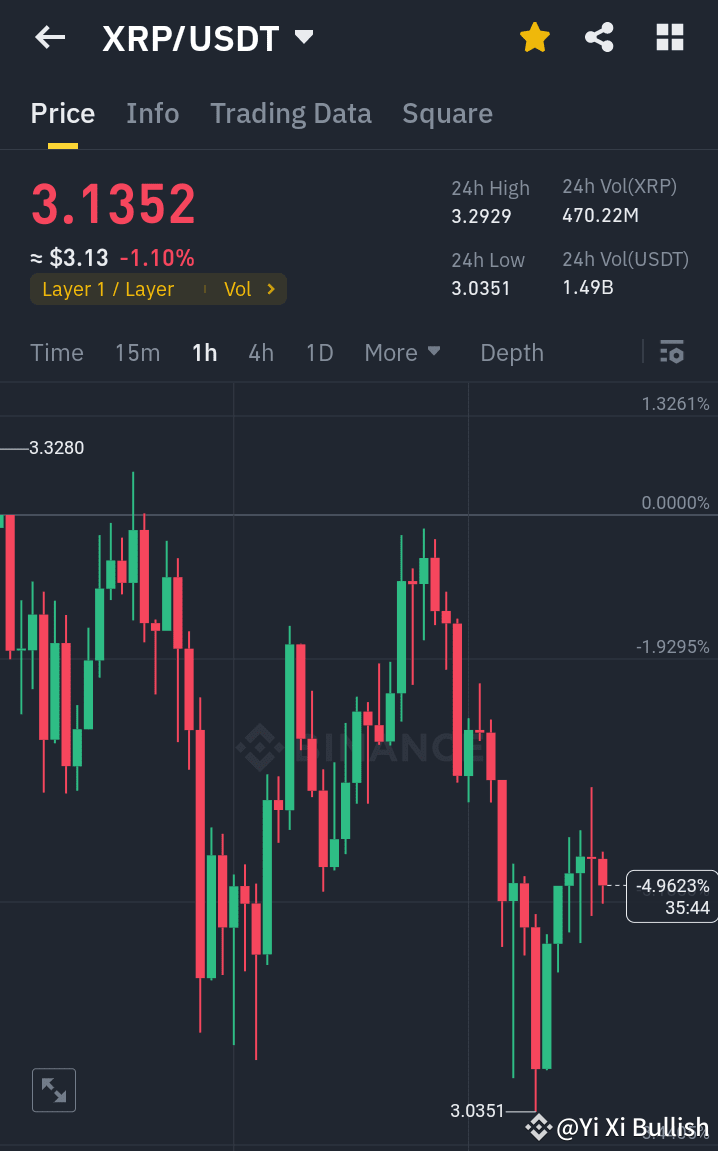Image resolution: width=718 pixels, height=1151 pixels.
Task: Expand the More timeframe dropdown
Action: [x=402, y=352]
